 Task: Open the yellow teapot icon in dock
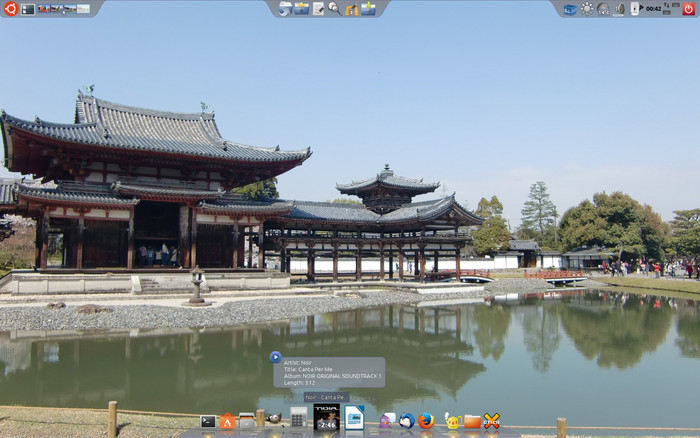point(453,421)
